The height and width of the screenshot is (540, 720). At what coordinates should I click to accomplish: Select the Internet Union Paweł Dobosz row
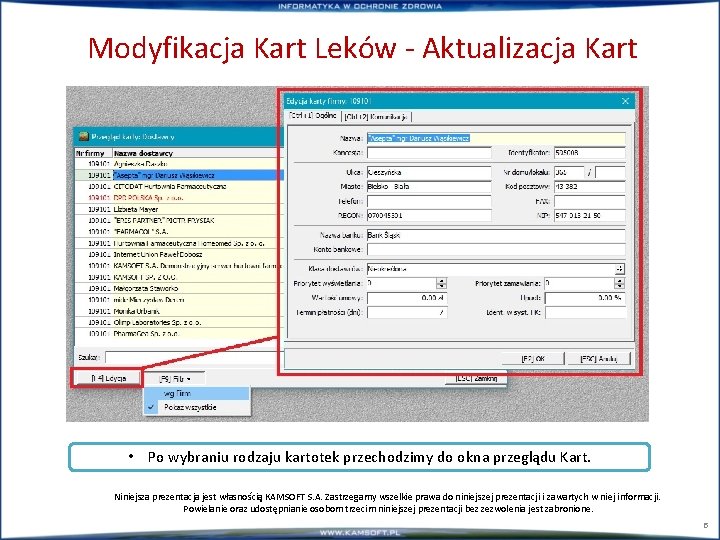click(x=179, y=254)
